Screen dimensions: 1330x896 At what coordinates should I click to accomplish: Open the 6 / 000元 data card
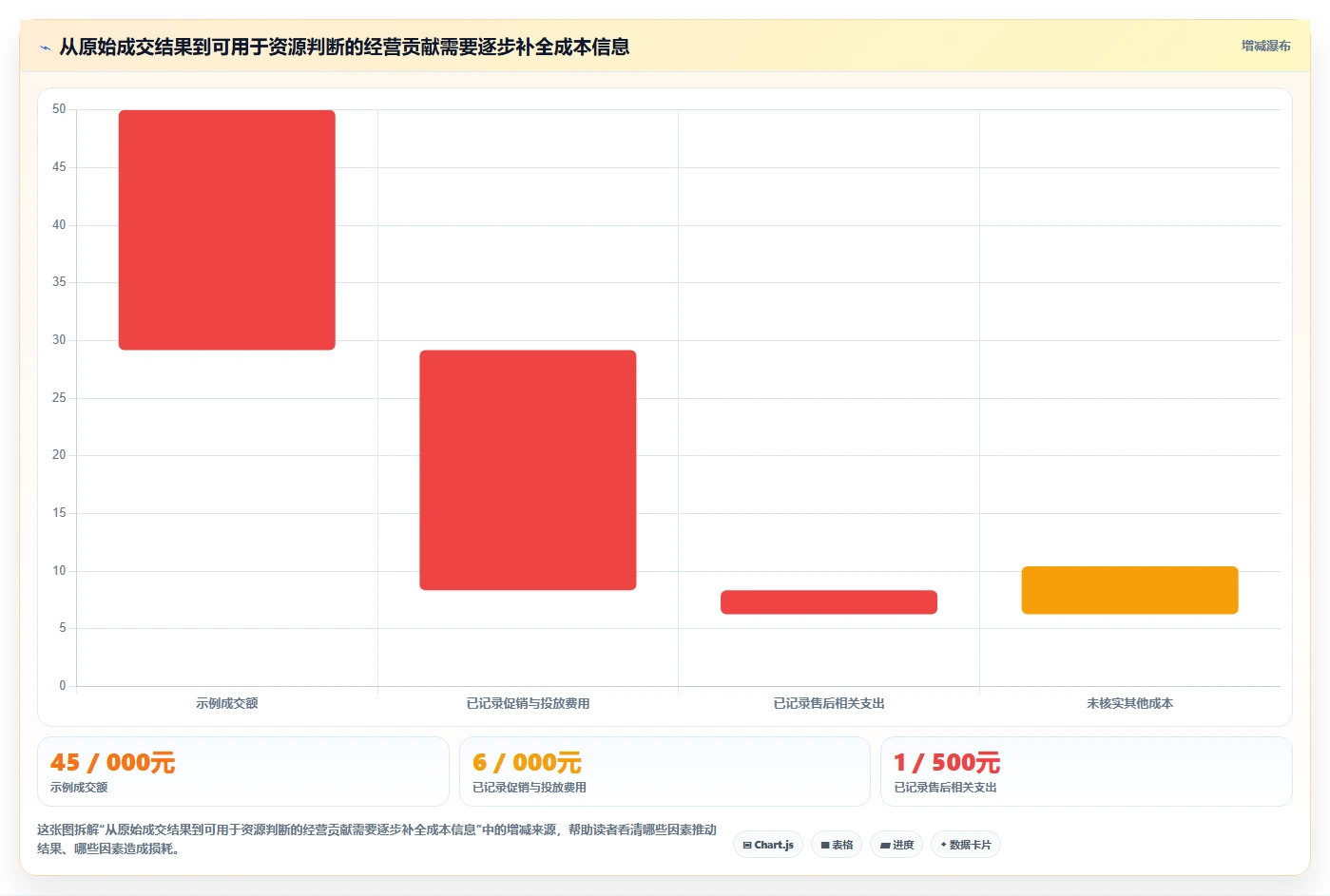[665, 772]
